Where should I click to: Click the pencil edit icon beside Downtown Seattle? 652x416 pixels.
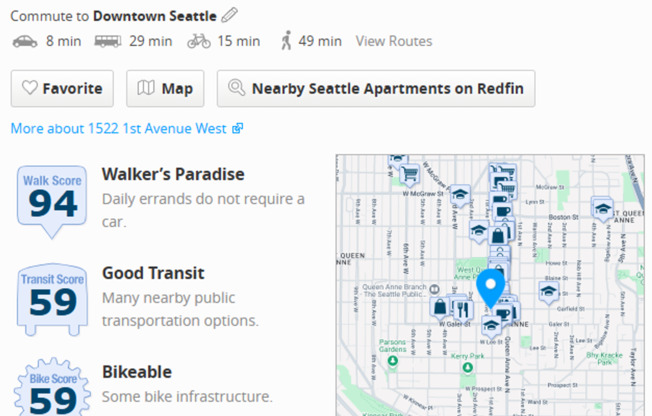(229, 15)
